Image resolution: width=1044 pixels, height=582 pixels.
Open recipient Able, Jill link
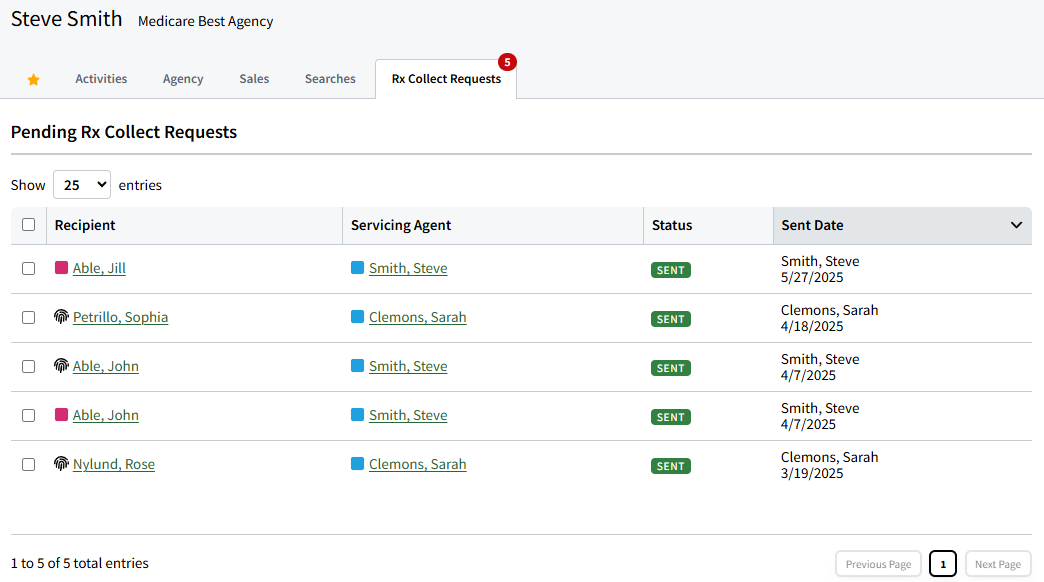coord(99,268)
